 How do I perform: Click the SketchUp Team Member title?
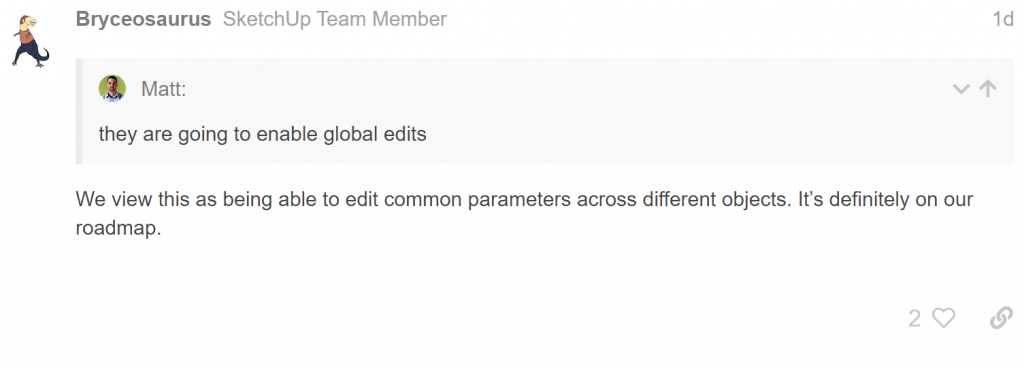[334, 19]
